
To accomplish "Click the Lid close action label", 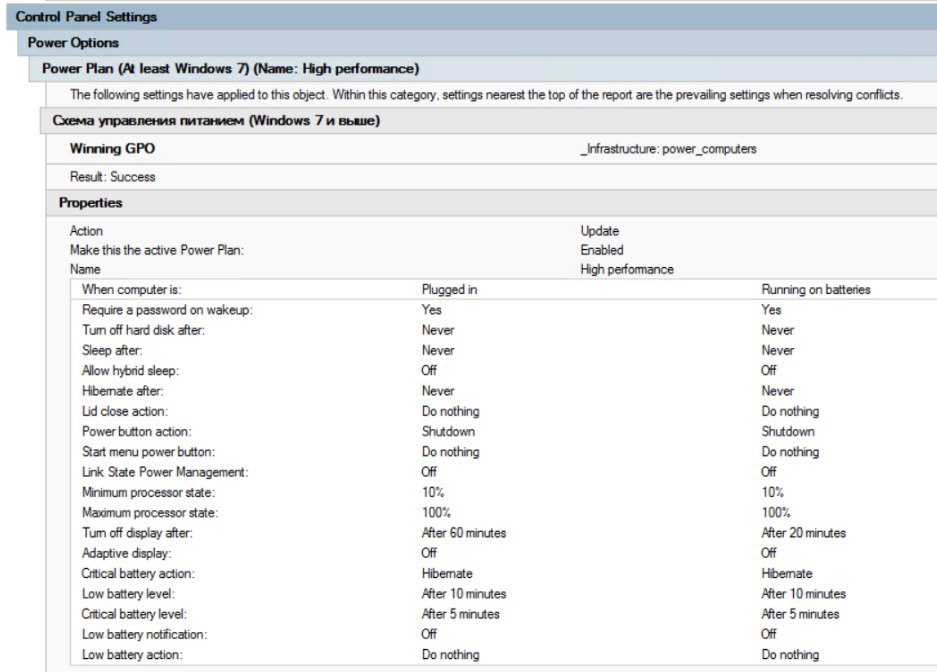I will point(125,412).
